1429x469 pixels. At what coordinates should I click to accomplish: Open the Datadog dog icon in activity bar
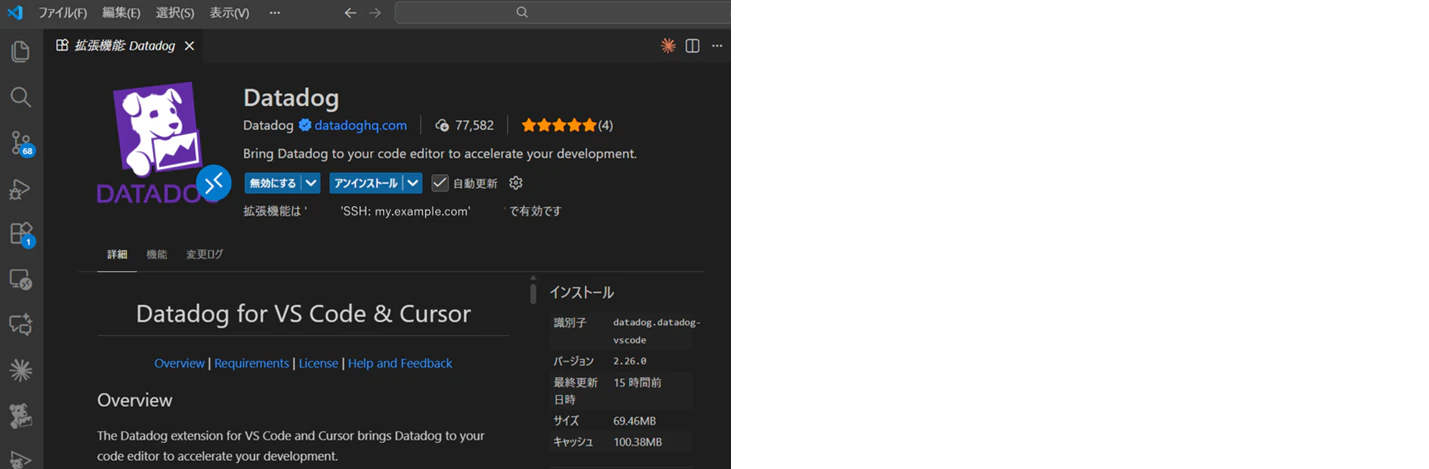coord(20,415)
